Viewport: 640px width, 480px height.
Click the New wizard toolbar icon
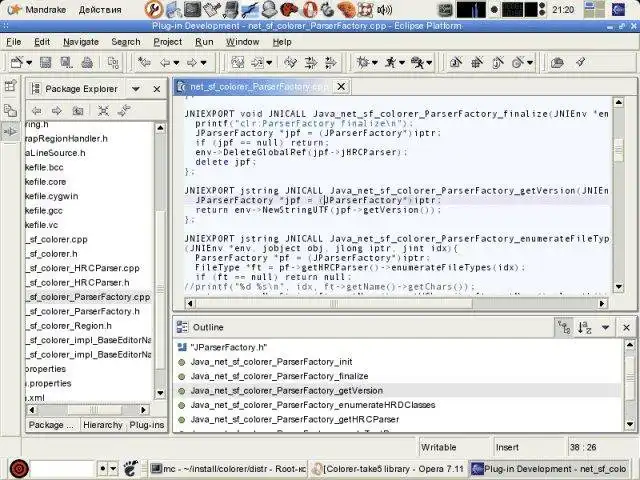tap(17, 62)
